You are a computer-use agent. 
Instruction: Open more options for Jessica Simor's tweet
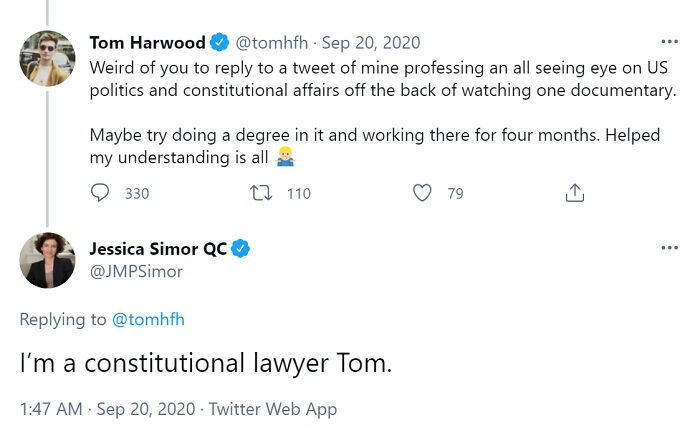[x=670, y=247]
